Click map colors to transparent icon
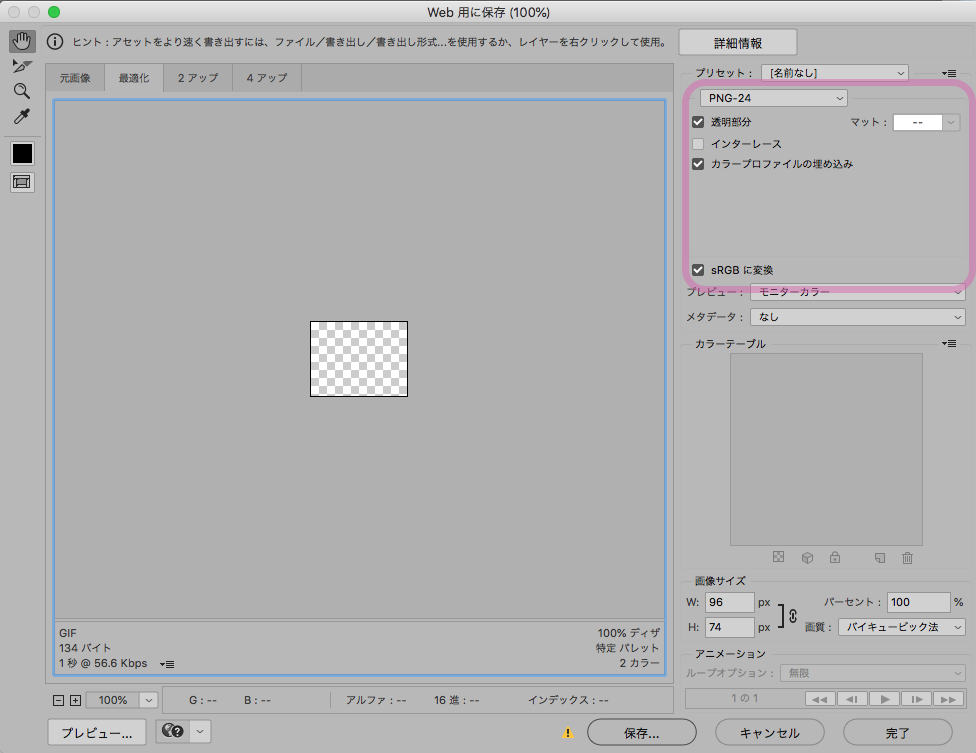 pos(779,557)
